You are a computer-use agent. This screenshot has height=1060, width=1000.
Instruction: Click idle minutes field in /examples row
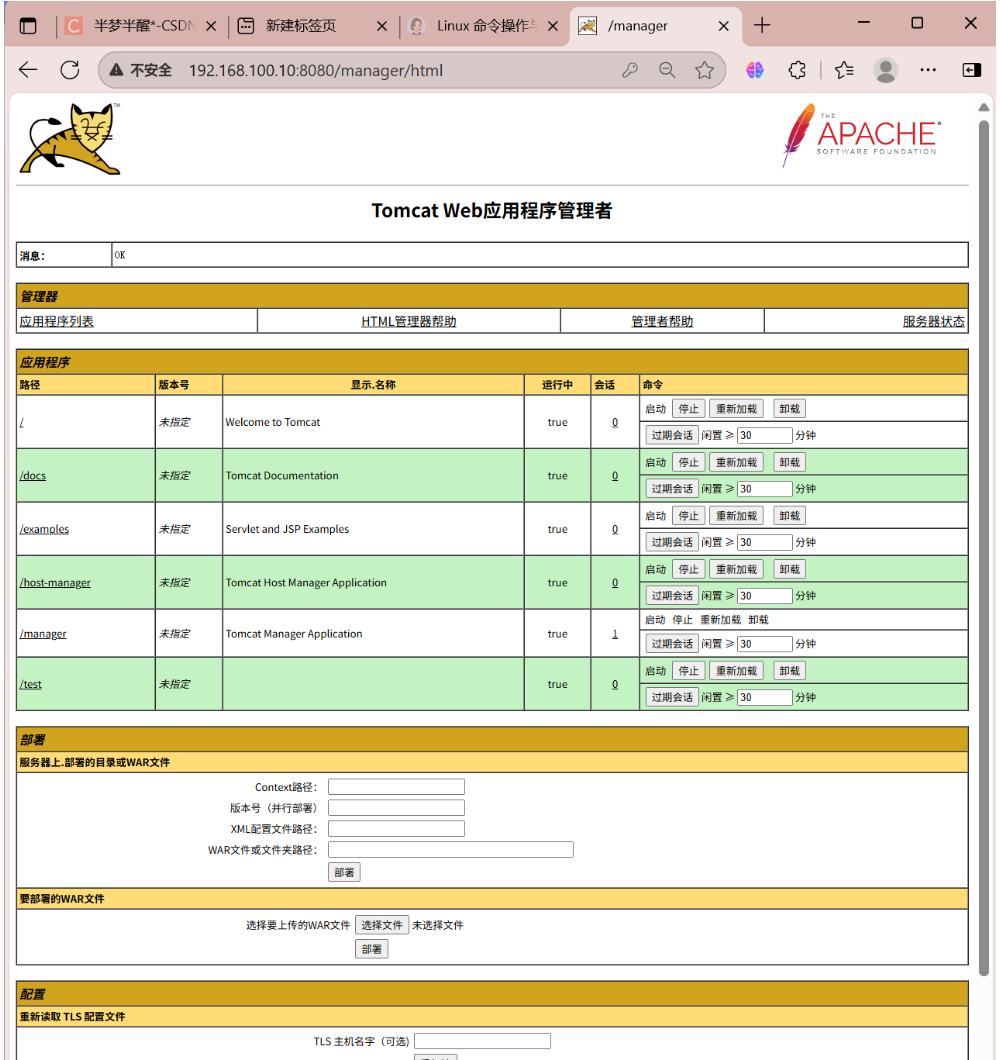tap(765, 542)
